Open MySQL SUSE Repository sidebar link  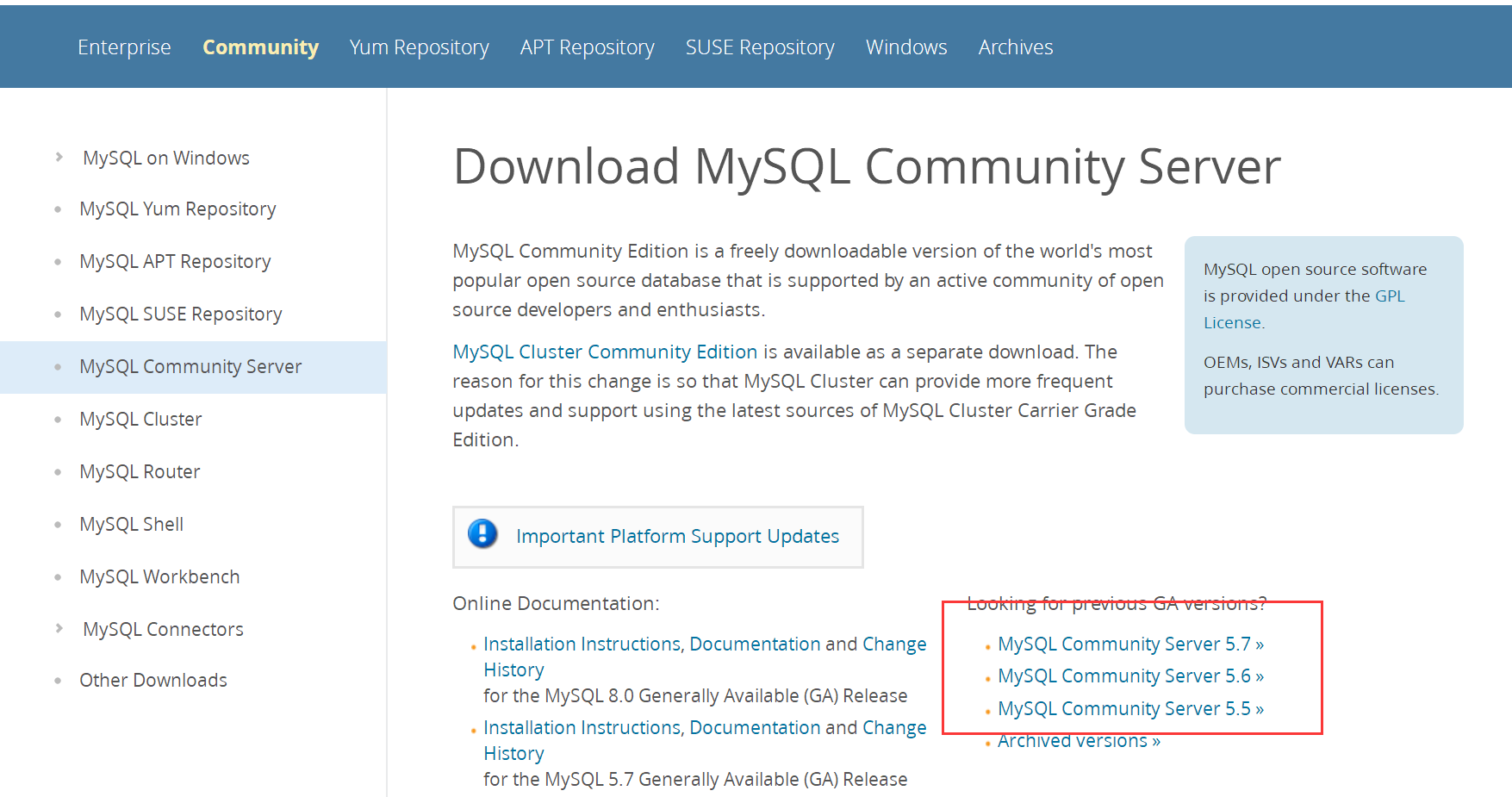point(181,314)
